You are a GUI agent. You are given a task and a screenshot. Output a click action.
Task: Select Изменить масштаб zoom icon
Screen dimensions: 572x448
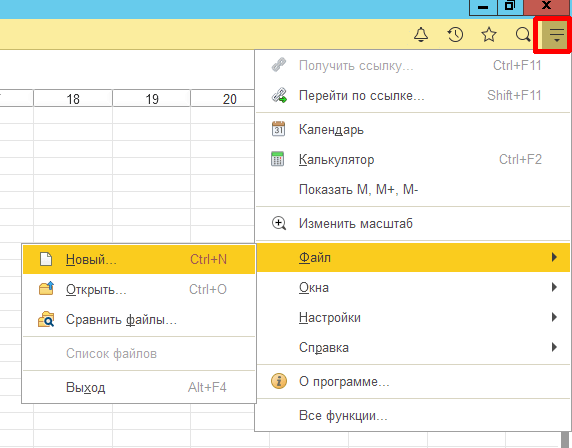pos(279,223)
